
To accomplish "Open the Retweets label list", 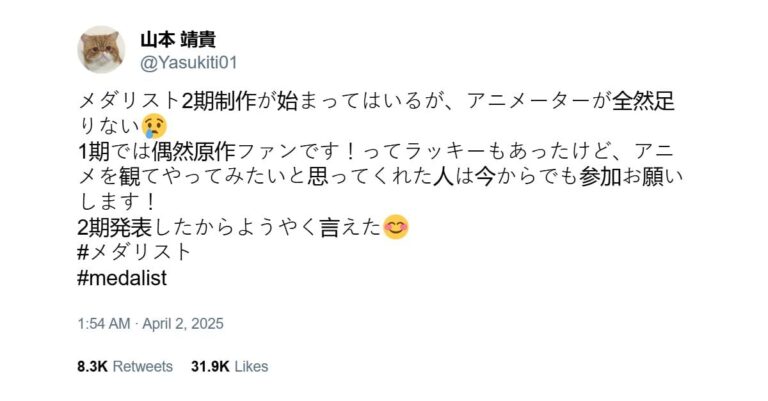I will (x=143, y=366).
